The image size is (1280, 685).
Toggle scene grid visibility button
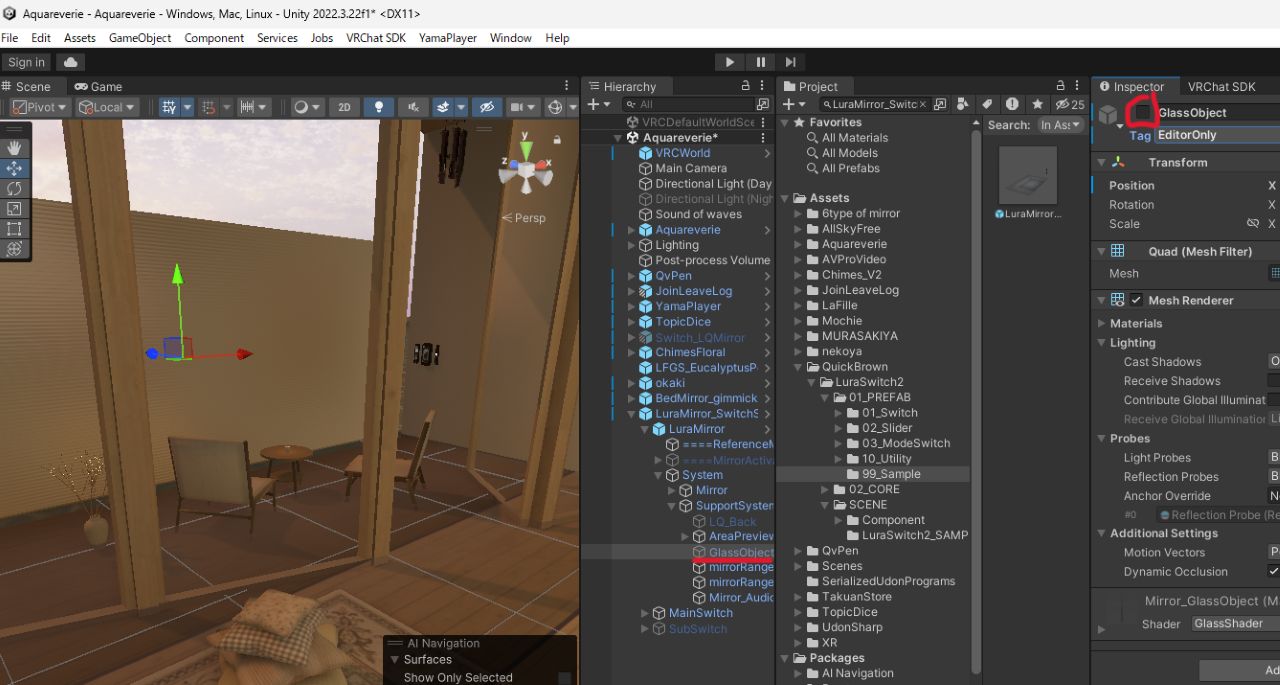tap(169, 107)
